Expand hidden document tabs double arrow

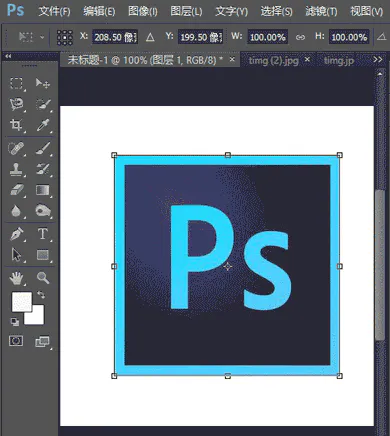[x=378, y=60]
